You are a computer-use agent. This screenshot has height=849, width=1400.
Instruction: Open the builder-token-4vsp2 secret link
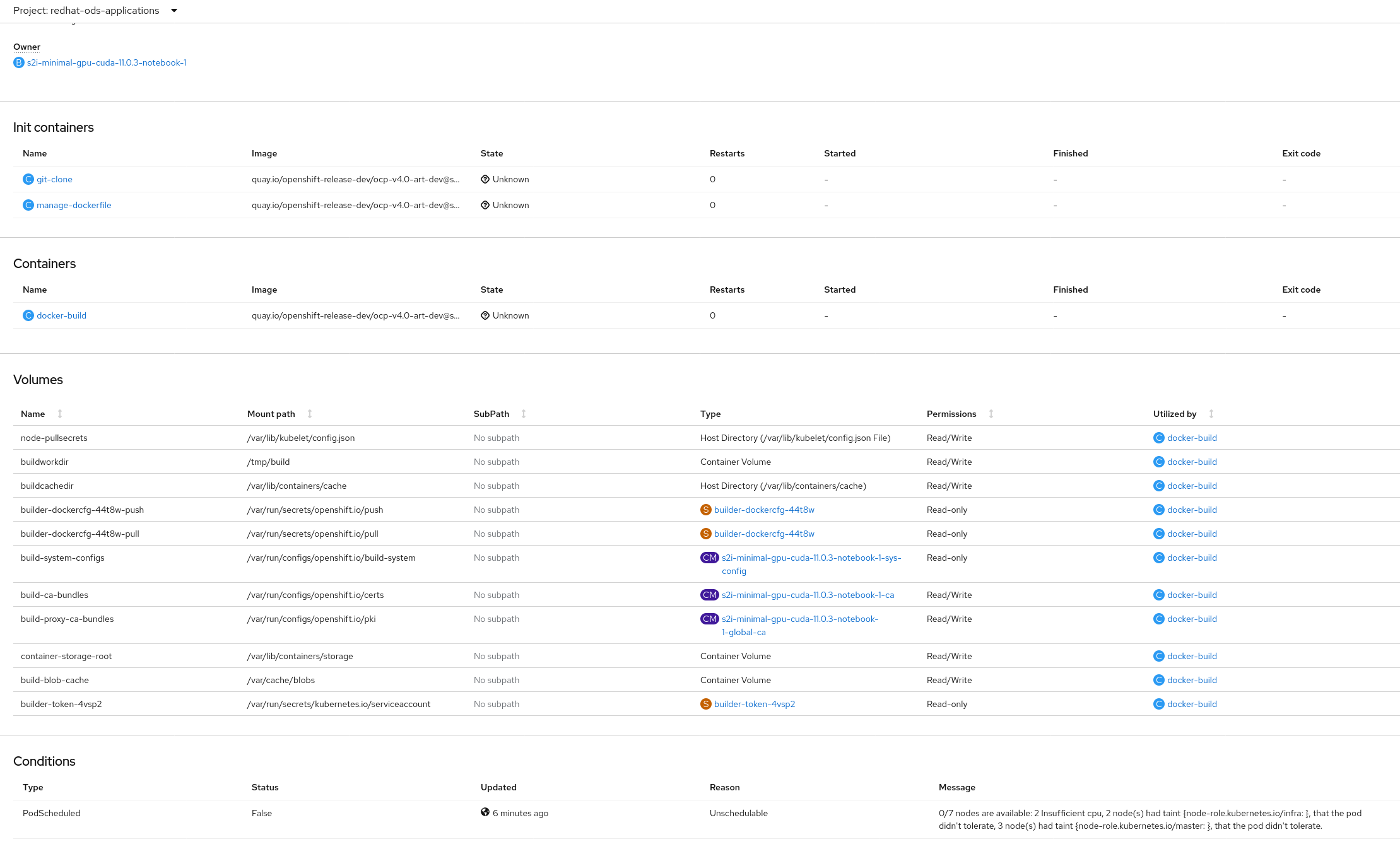(x=755, y=704)
